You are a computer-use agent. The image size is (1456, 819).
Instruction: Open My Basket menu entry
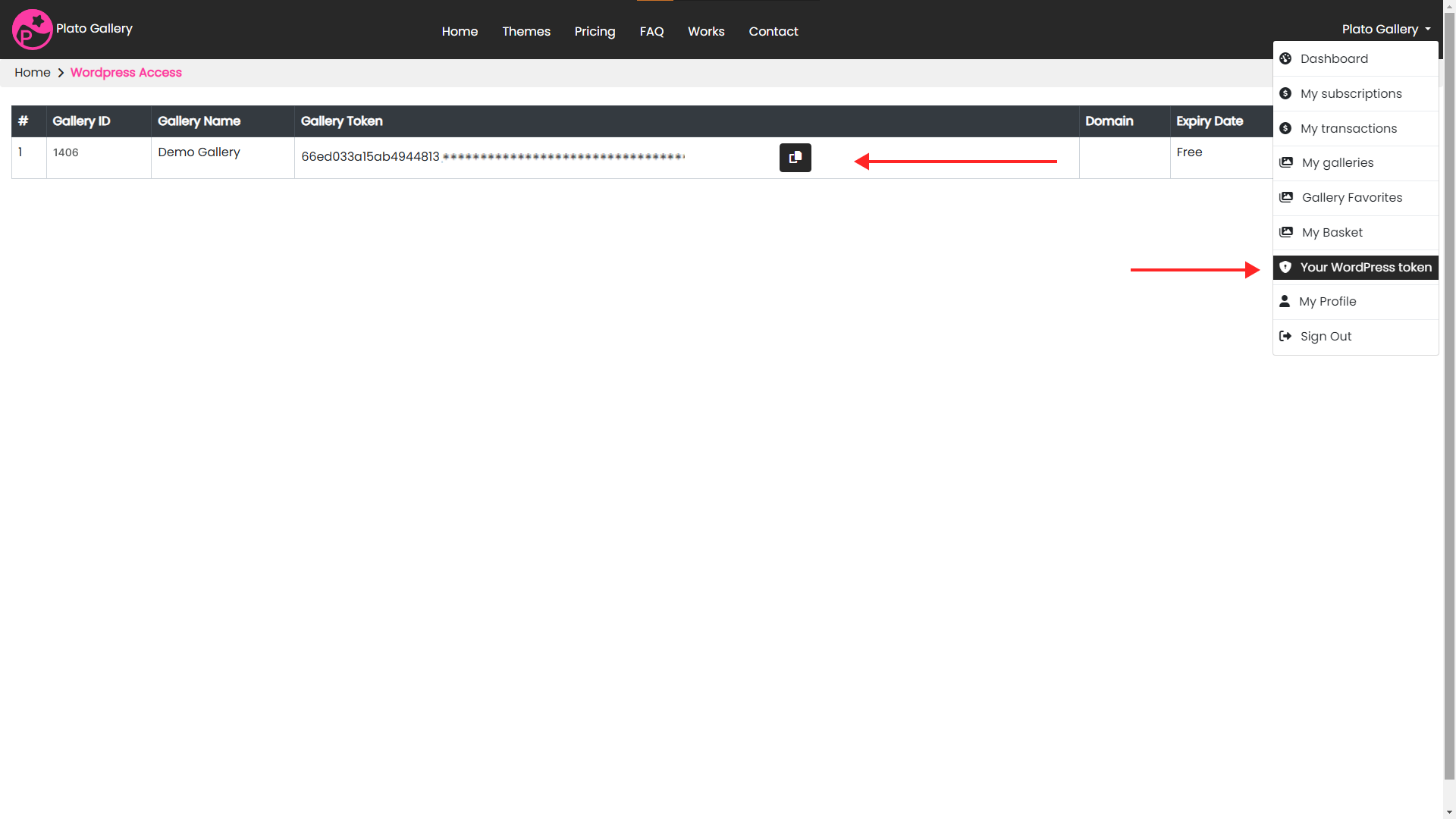[1356, 232]
